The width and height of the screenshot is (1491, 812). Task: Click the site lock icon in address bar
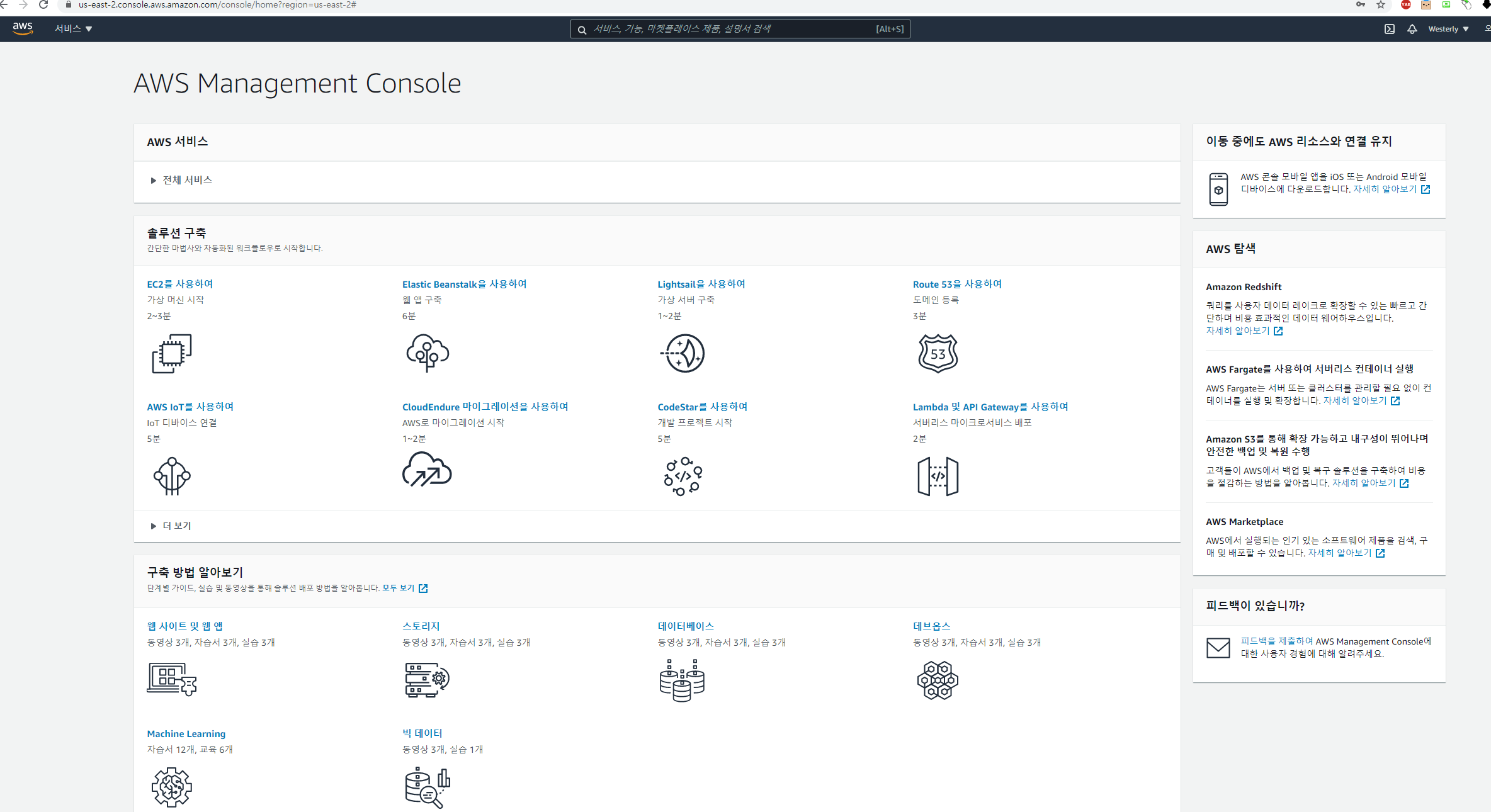click(x=69, y=4)
